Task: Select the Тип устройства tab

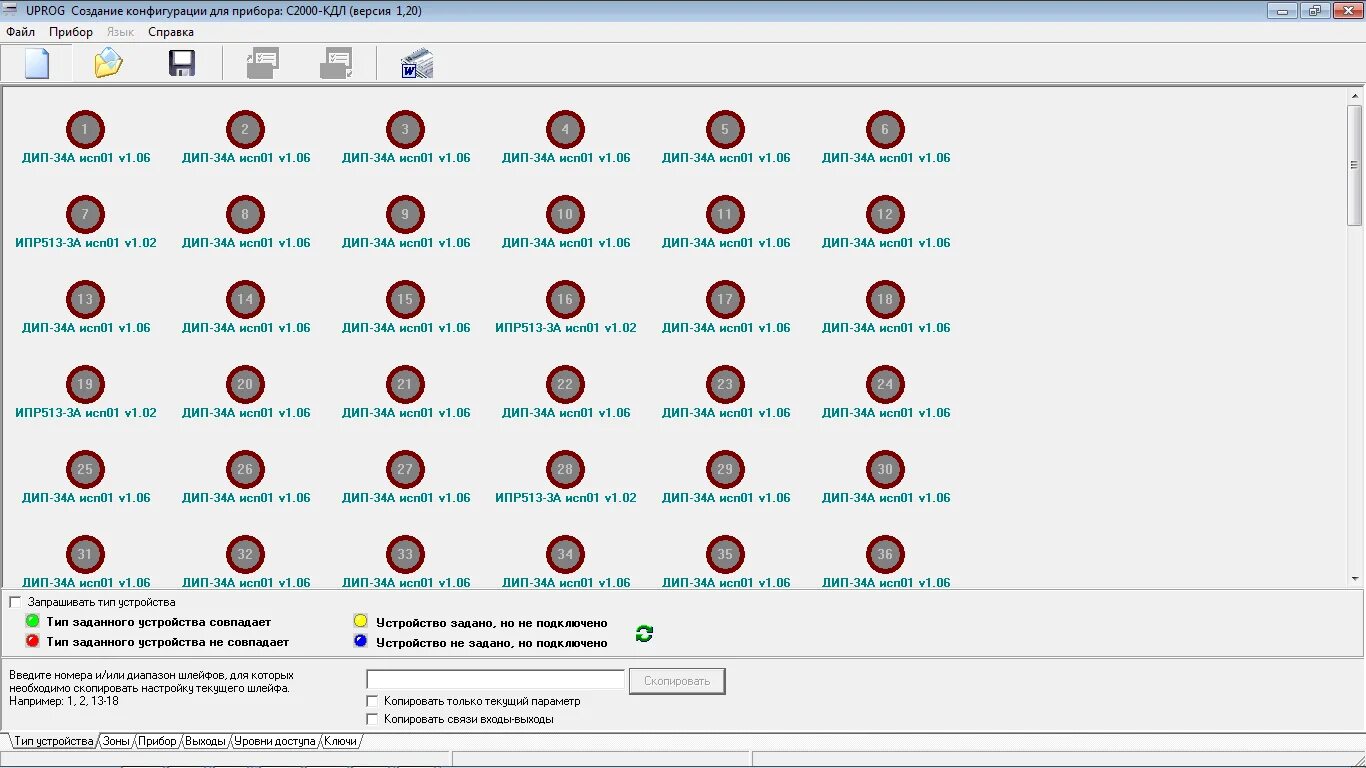Action: (53, 741)
